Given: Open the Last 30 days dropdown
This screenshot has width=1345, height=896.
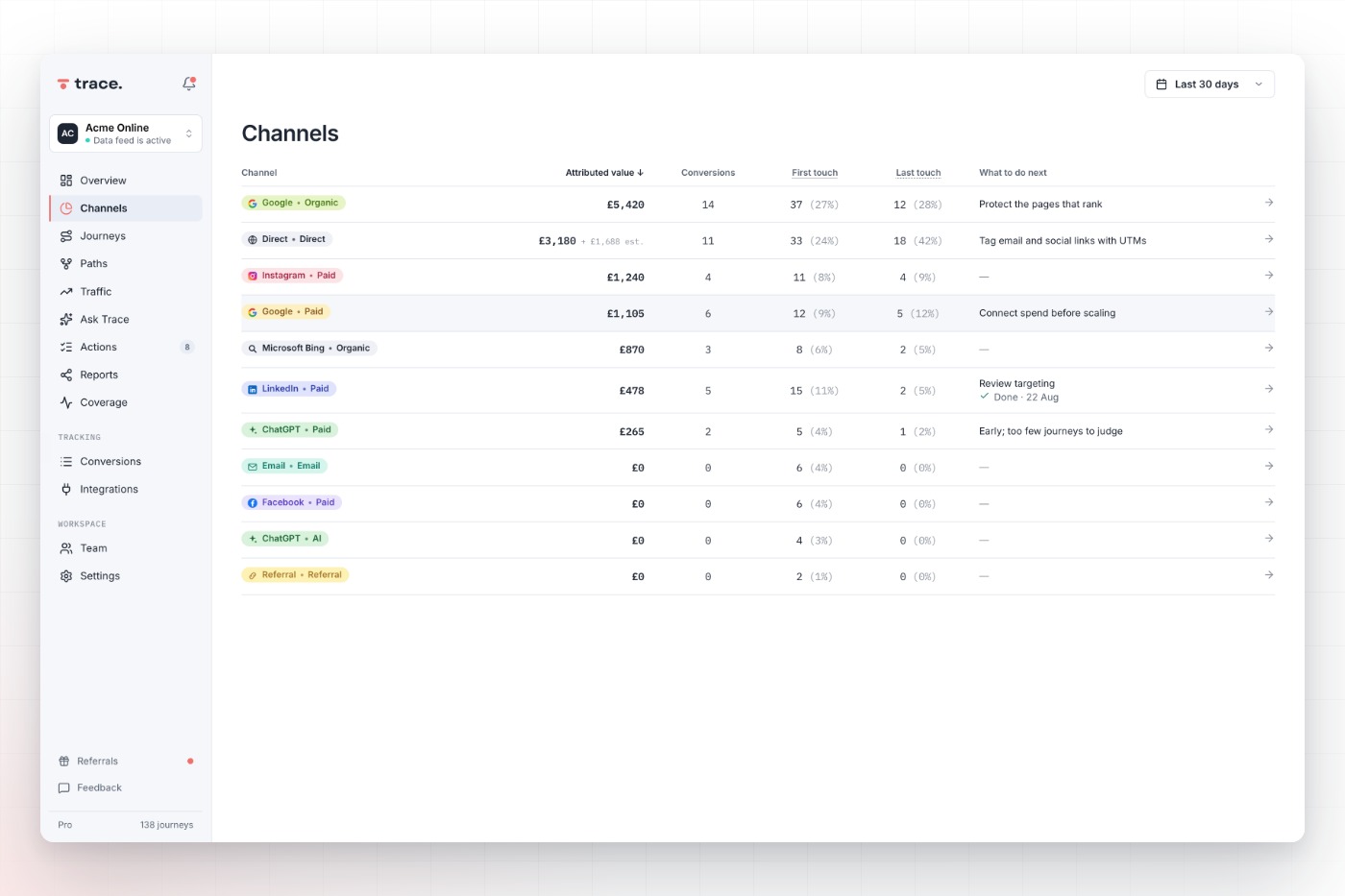Looking at the screenshot, I should (x=1210, y=85).
